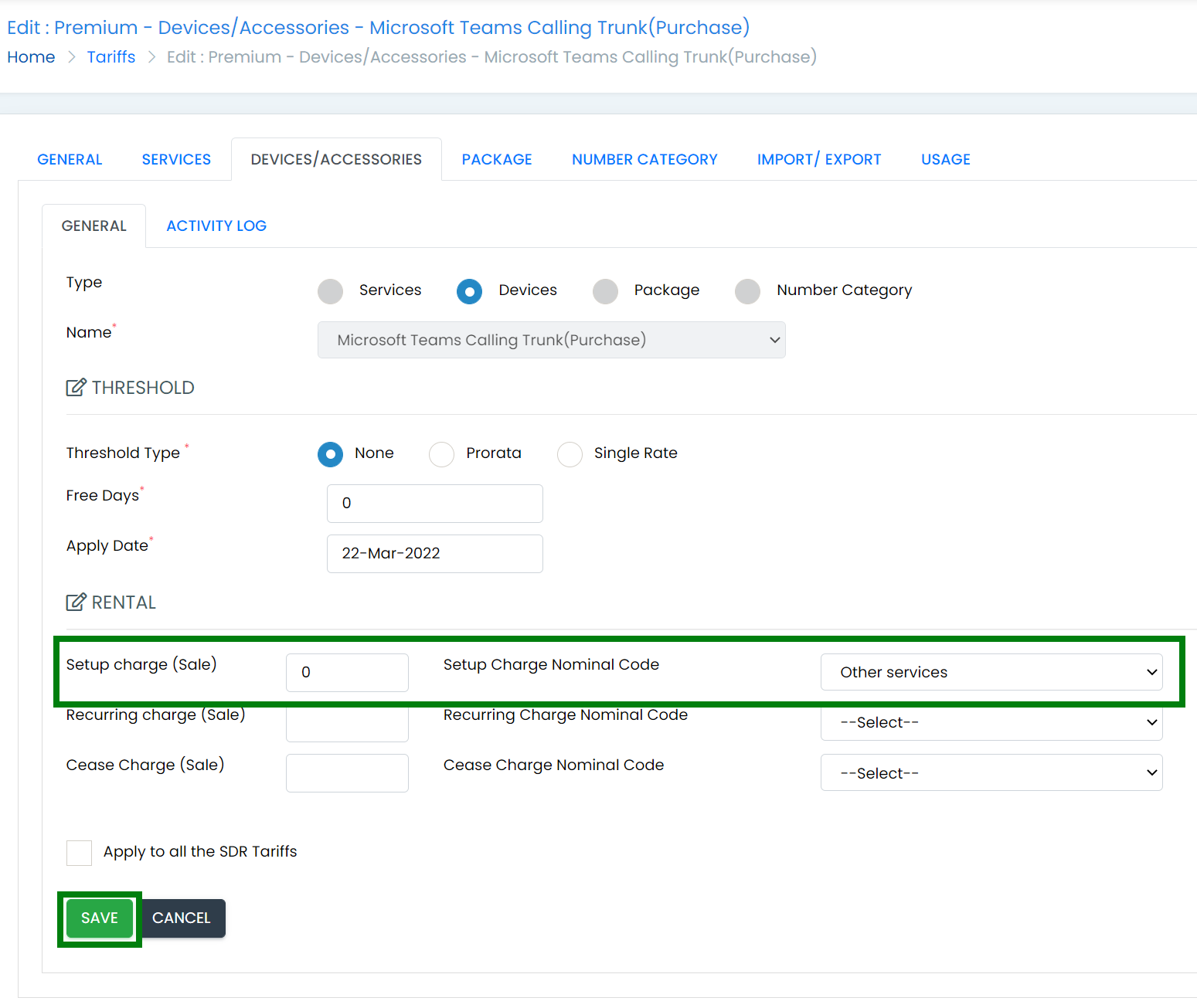Select the Number Category radio button

(x=747, y=291)
